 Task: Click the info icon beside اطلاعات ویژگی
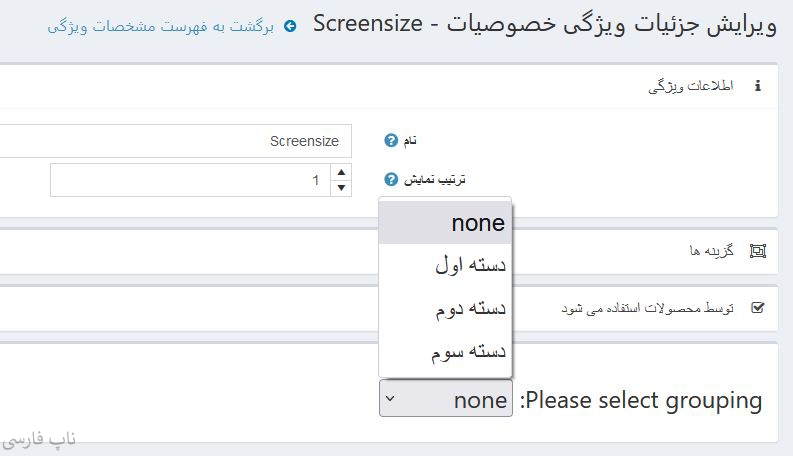point(757,86)
